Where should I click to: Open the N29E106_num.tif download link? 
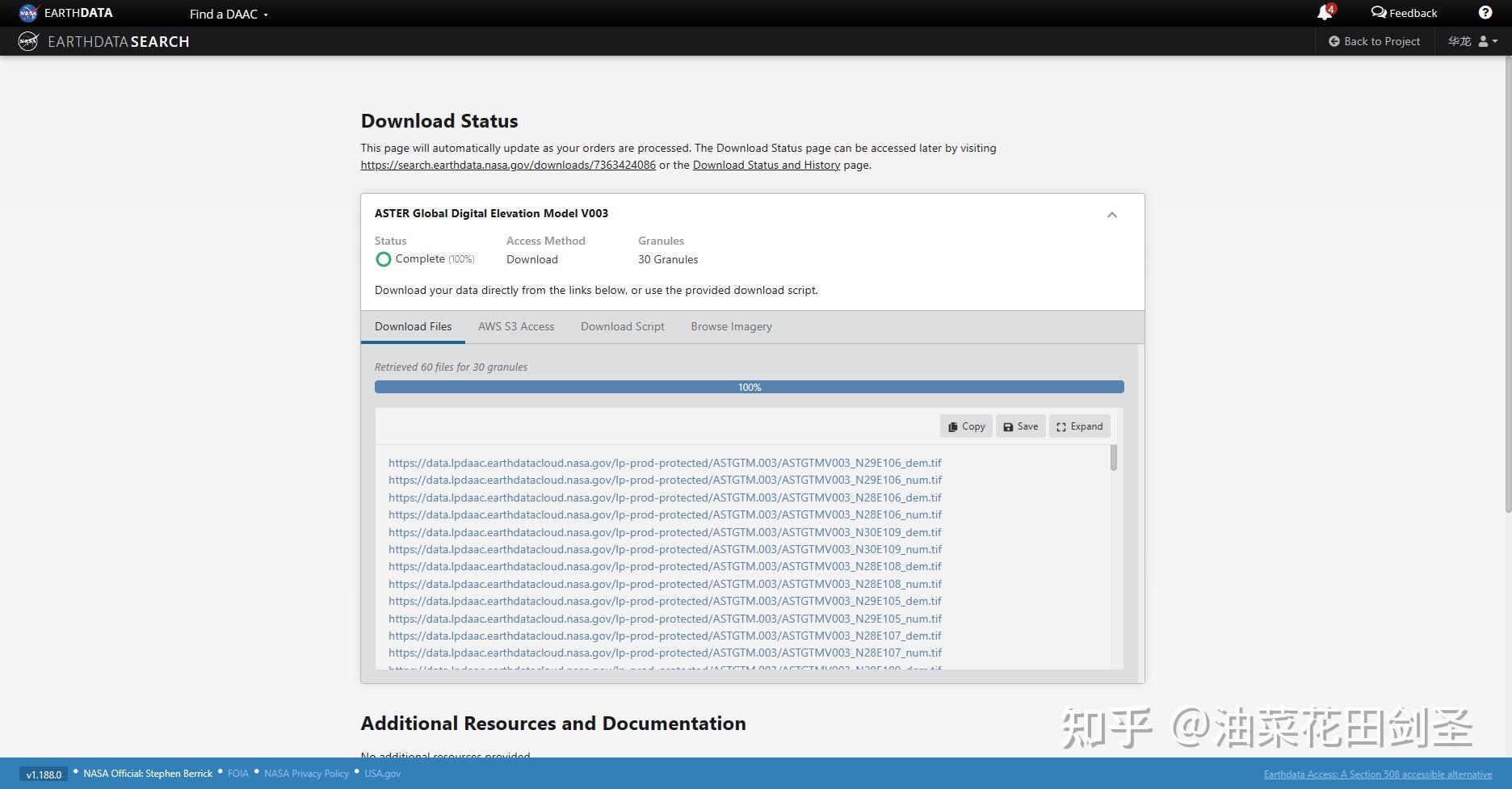[x=665, y=480]
